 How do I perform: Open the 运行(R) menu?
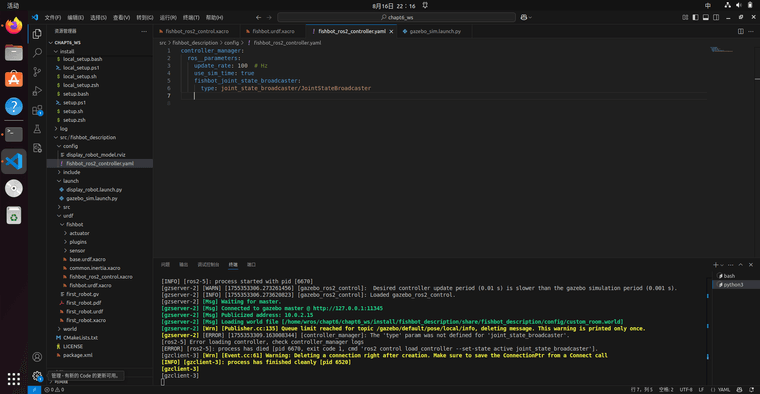pos(168,17)
